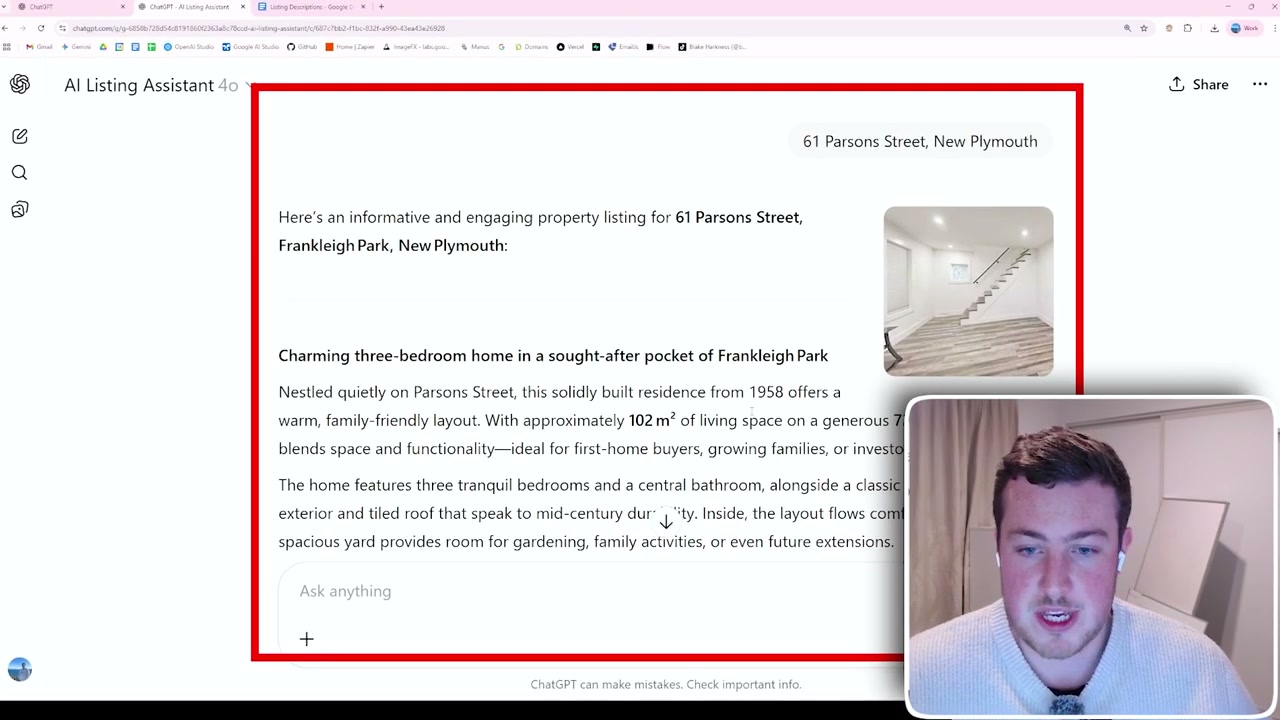Open the Flow bookmark
The width and height of the screenshot is (1280, 720).
[658, 47]
